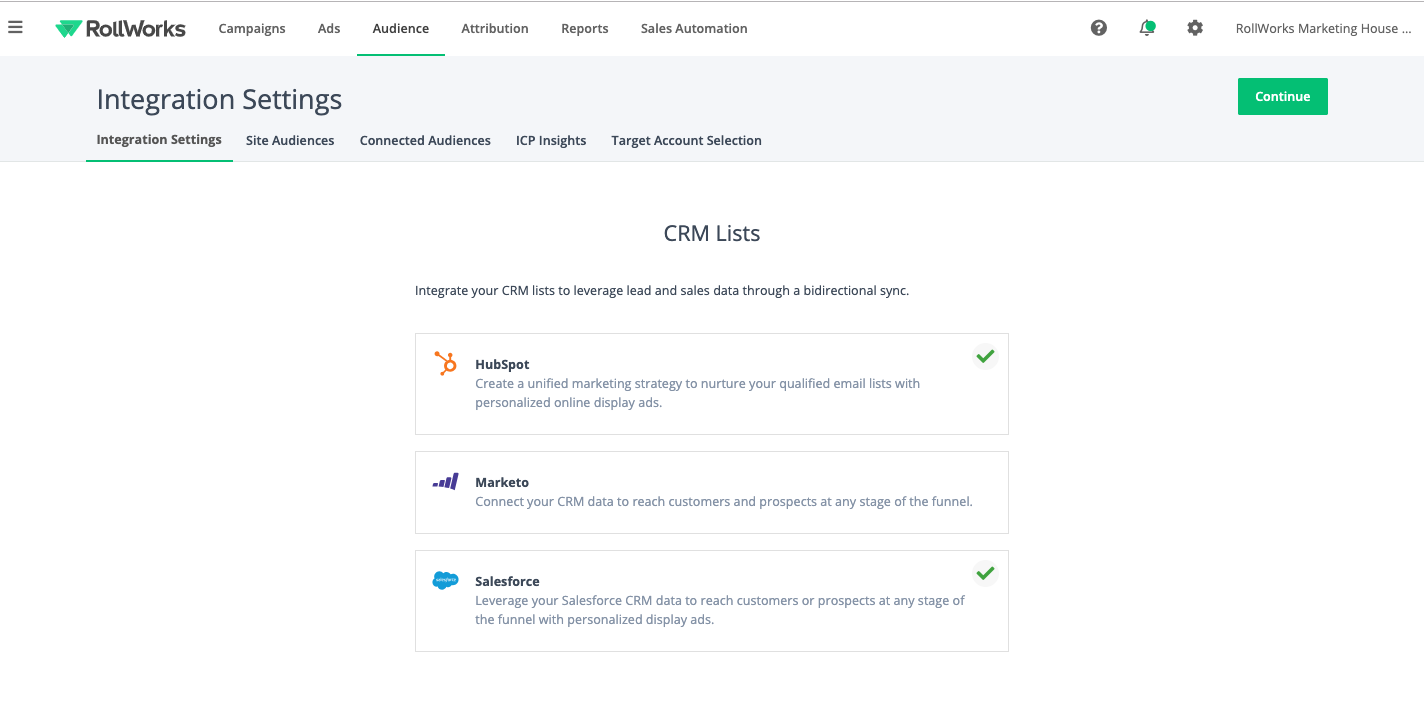Screen dimensions: 1424x713
Task: Toggle the HubSpot connected checkmark
Action: [x=985, y=356]
